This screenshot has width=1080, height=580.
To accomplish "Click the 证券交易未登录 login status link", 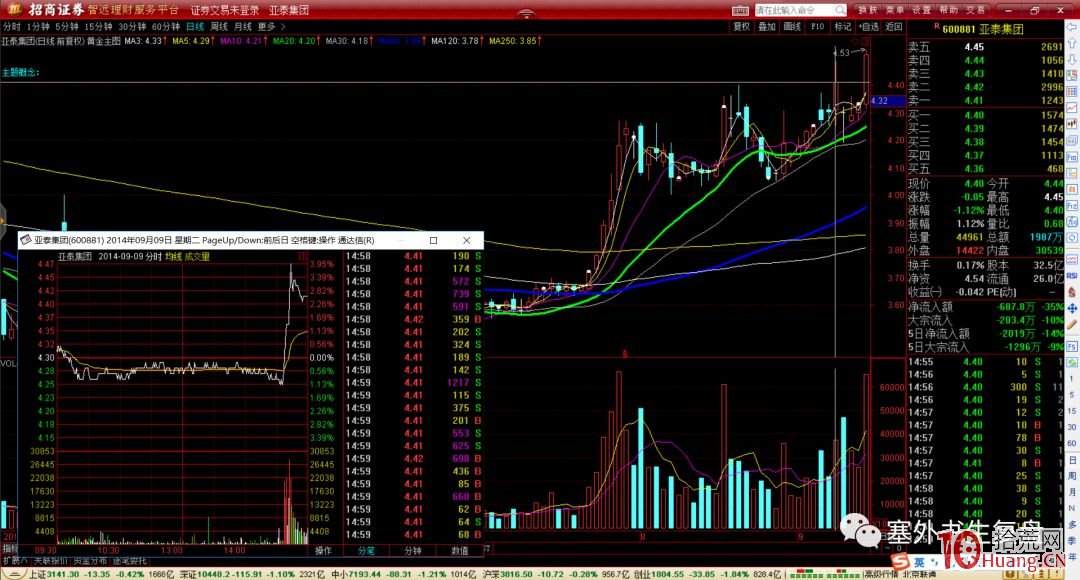I will (225, 10).
